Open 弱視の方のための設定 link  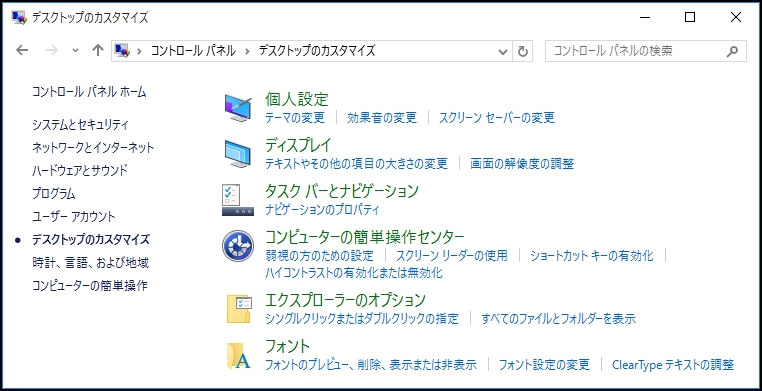319,255
